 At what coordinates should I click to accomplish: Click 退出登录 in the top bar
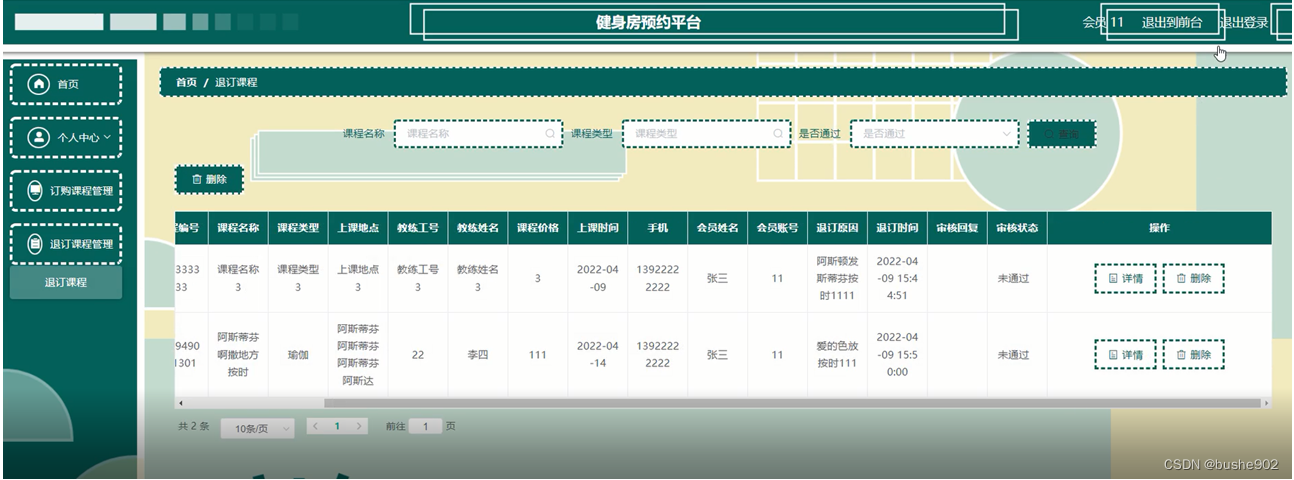(1243, 23)
